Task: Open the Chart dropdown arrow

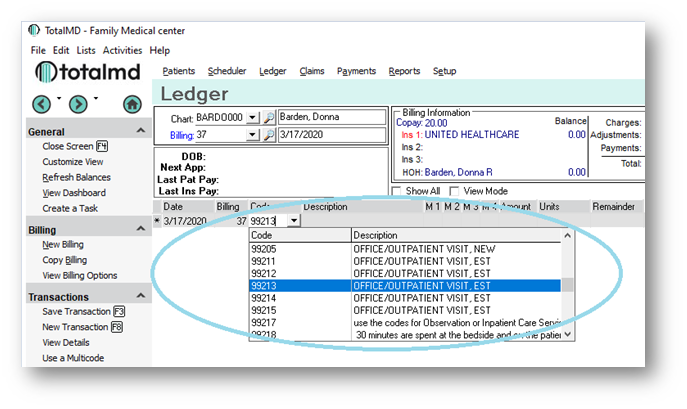Action: (252, 118)
